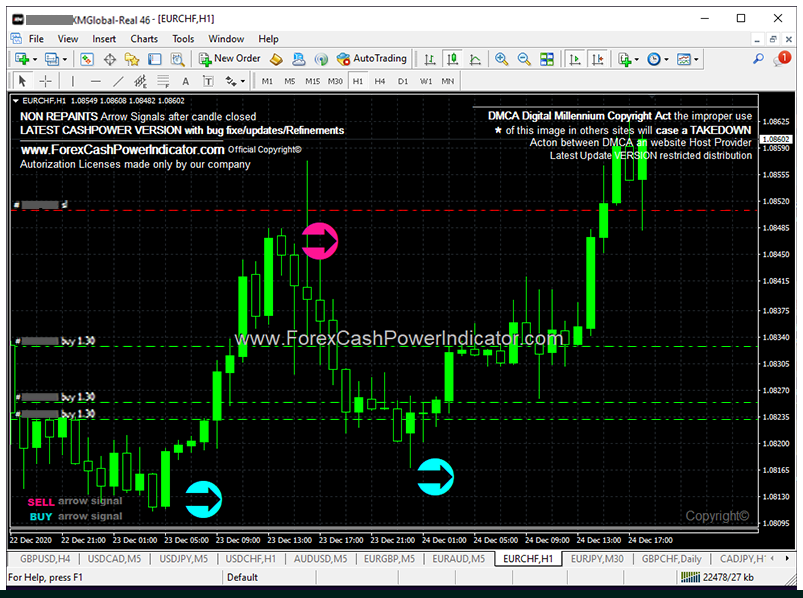The width and height of the screenshot is (803, 598).
Task: Toggle autoscroll to latest bar
Action: (573, 59)
